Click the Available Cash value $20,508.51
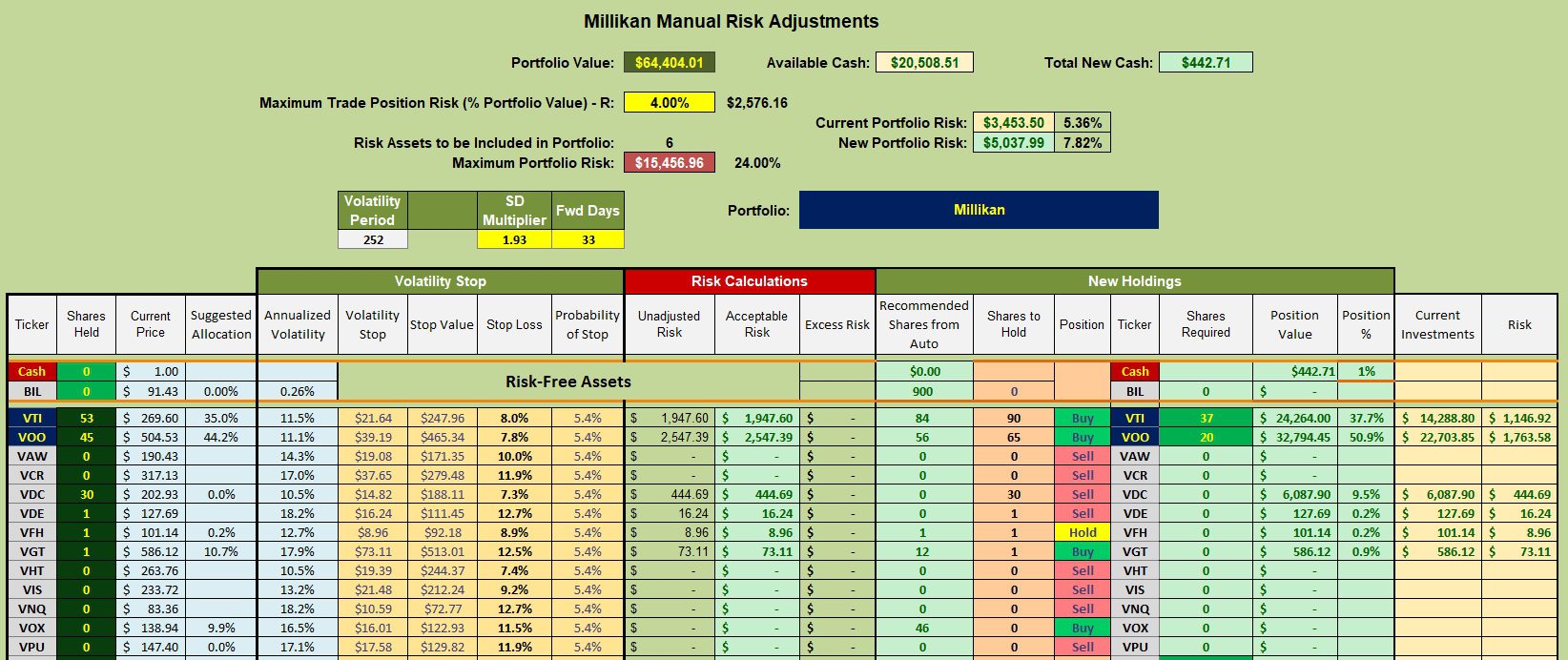The width and height of the screenshot is (1568, 660). tap(924, 63)
